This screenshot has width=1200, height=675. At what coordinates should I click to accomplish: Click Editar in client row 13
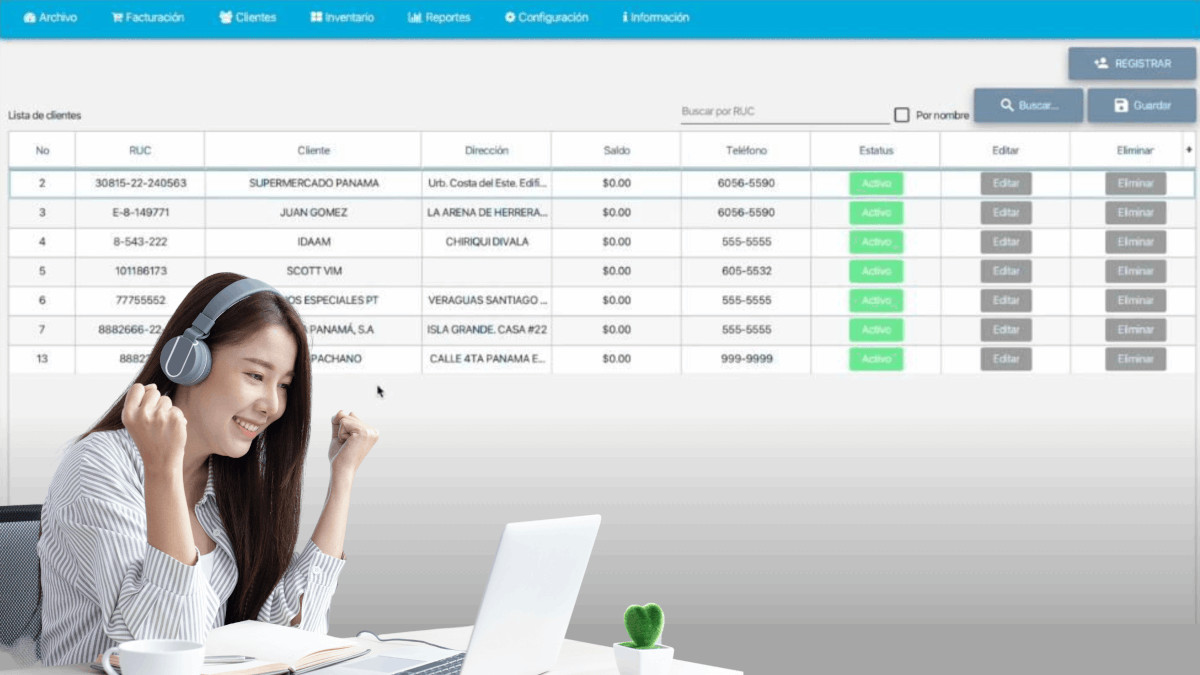[1005, 359]
